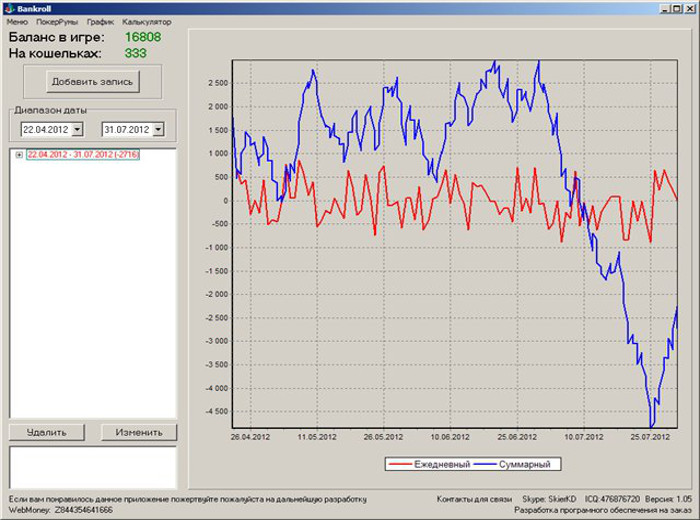700x520 pixels.
Task: Open the Калькулятор menu
Action: 147,21
